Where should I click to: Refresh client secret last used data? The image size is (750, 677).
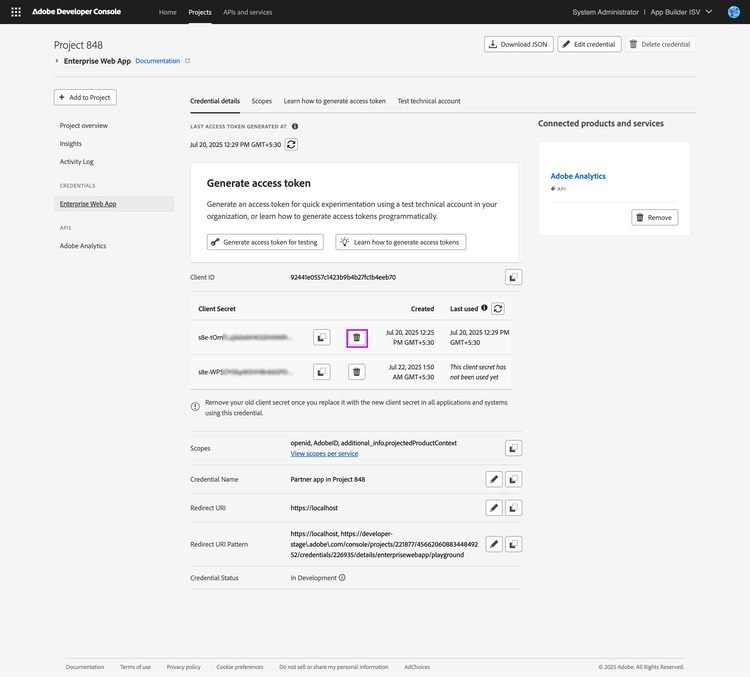pos(498,309)
